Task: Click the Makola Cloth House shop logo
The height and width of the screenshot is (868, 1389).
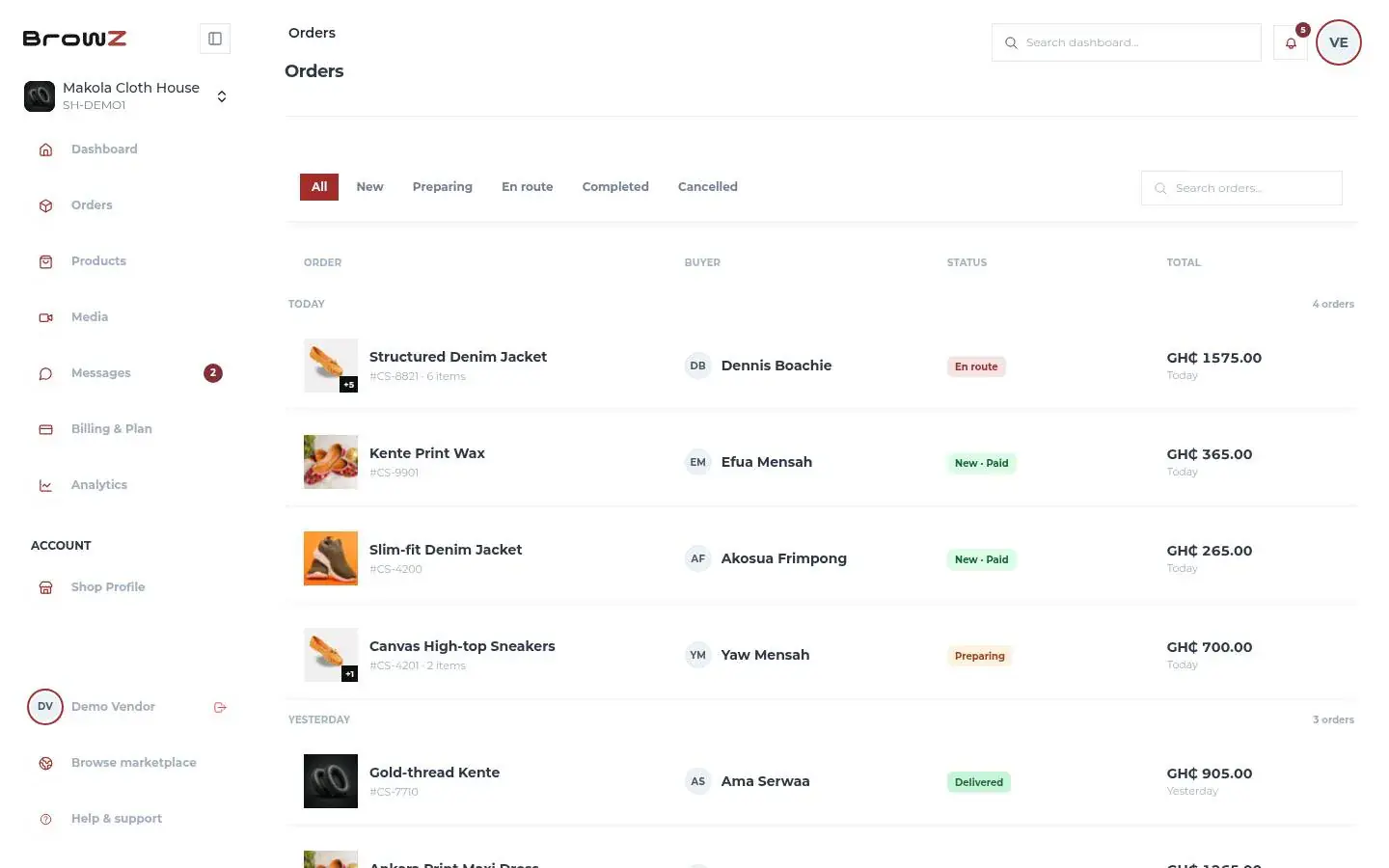Action: point(40,96)
